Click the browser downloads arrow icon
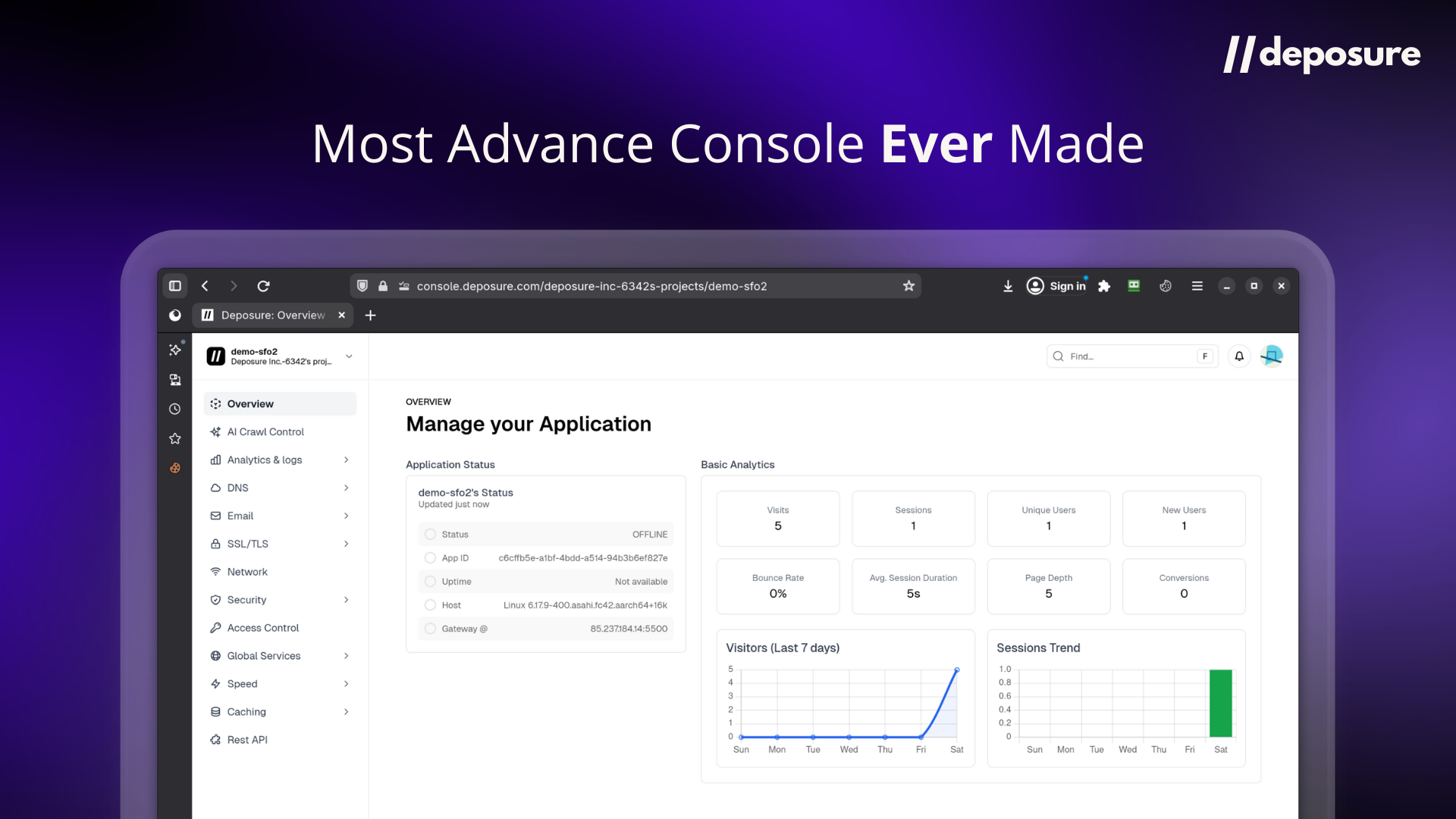Image resolution: width=1456 pixels, height=819 pixels. pyautogui.click(x=1008, y=286)
